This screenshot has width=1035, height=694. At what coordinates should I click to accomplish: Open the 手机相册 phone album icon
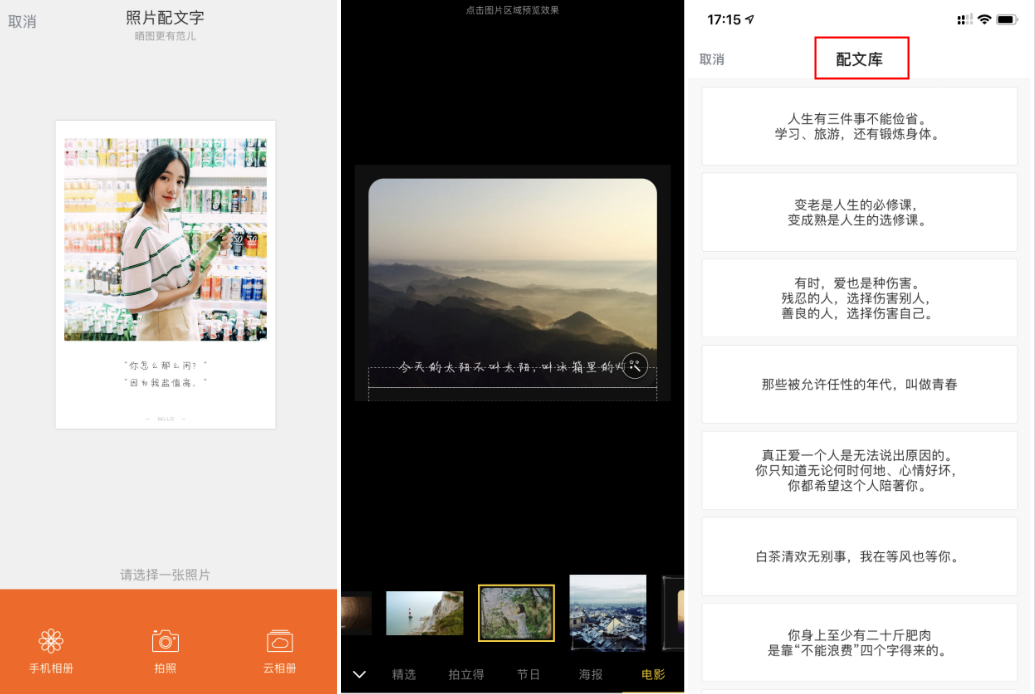[51, 641]
